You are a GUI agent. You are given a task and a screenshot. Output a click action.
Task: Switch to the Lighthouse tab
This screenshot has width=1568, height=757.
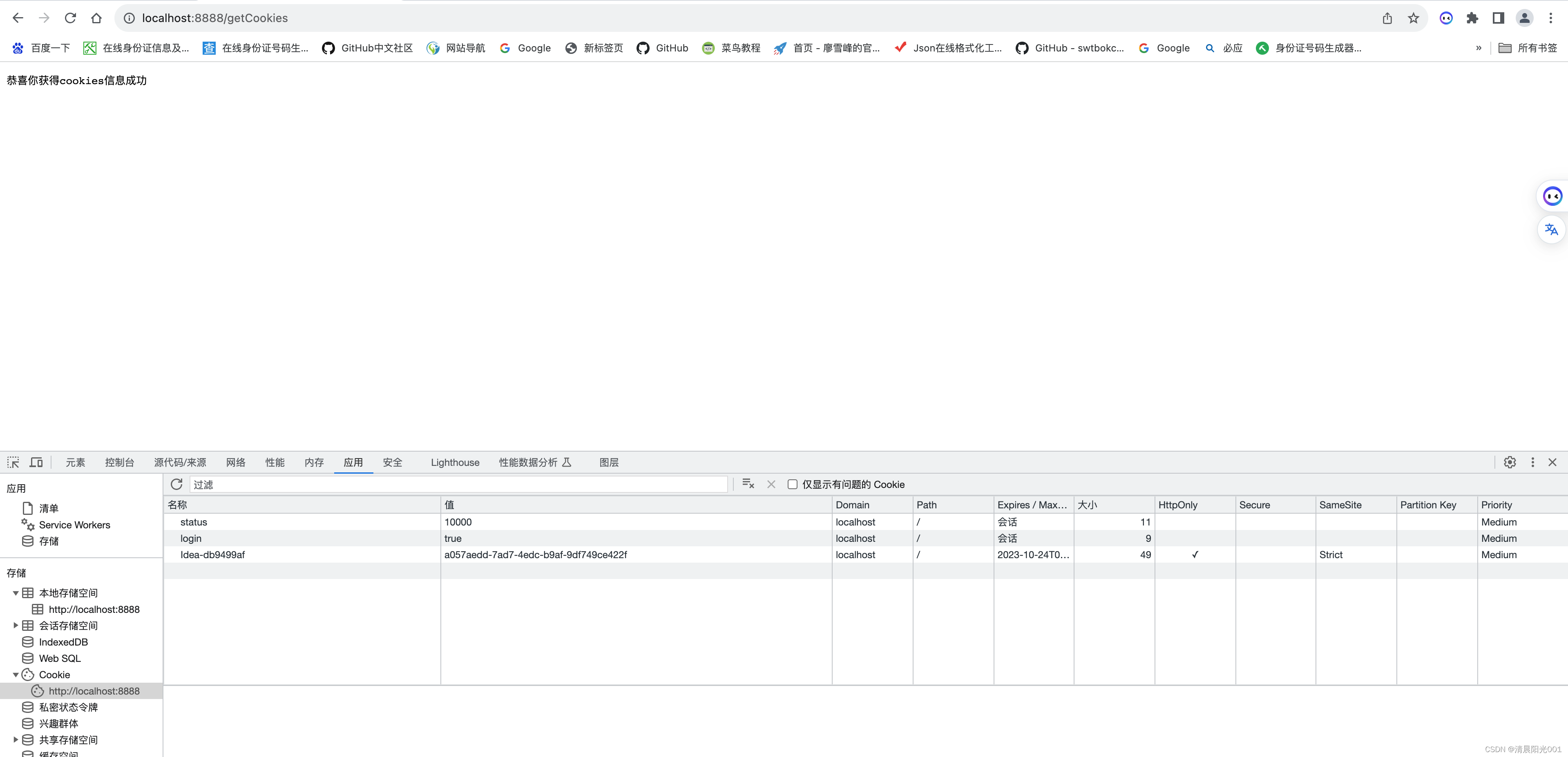coord(455,463)
